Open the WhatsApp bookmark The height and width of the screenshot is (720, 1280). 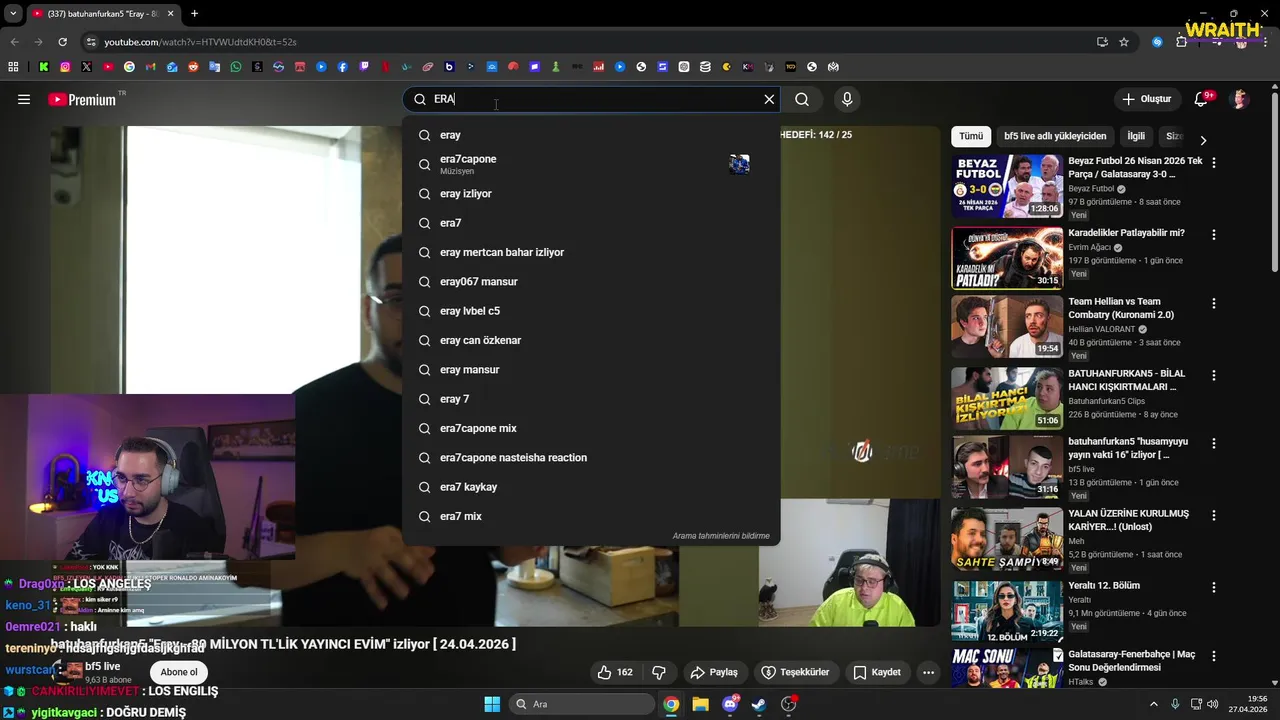coord(236,67)
